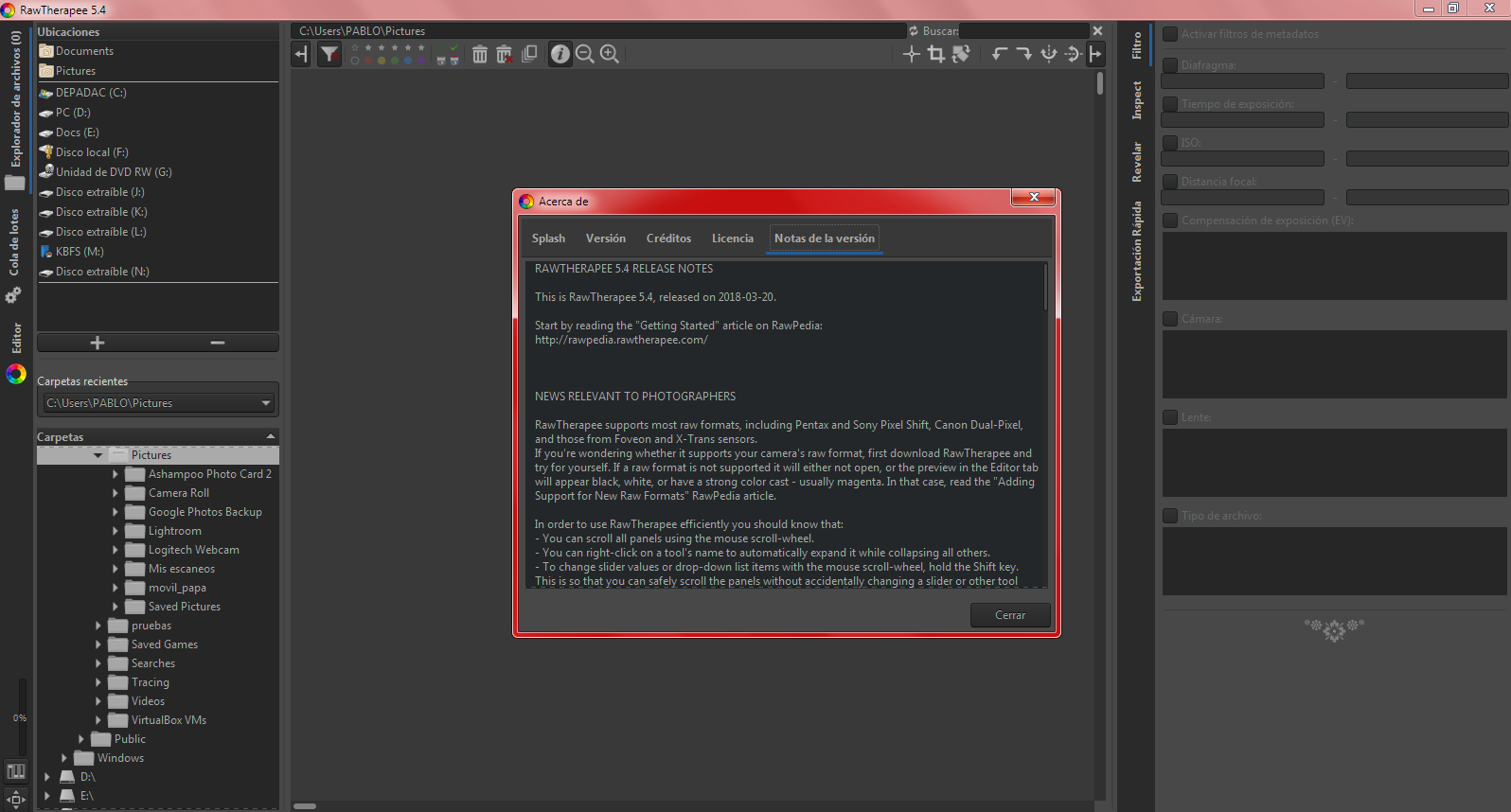
Task: Close the Acerca de dialog window
Action: click(1034, 197)
